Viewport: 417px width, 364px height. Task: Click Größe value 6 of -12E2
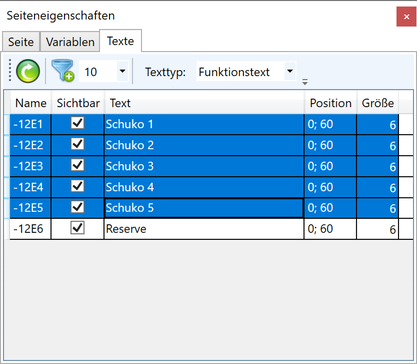378,145
